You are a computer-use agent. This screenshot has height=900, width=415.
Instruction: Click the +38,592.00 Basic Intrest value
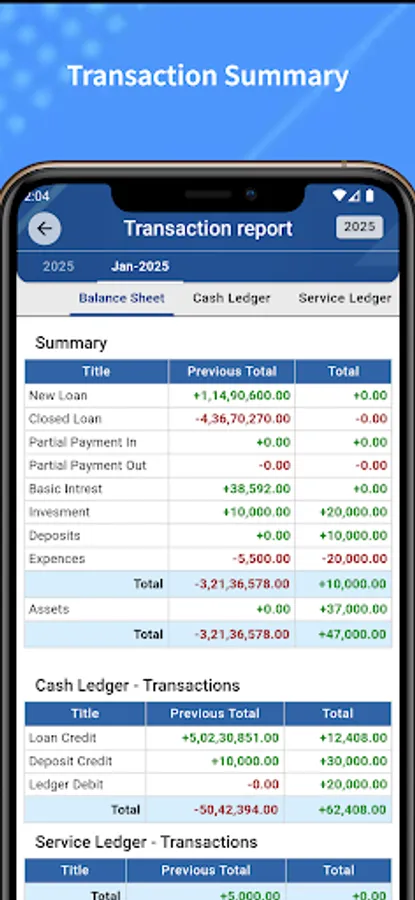coord(257,489)
